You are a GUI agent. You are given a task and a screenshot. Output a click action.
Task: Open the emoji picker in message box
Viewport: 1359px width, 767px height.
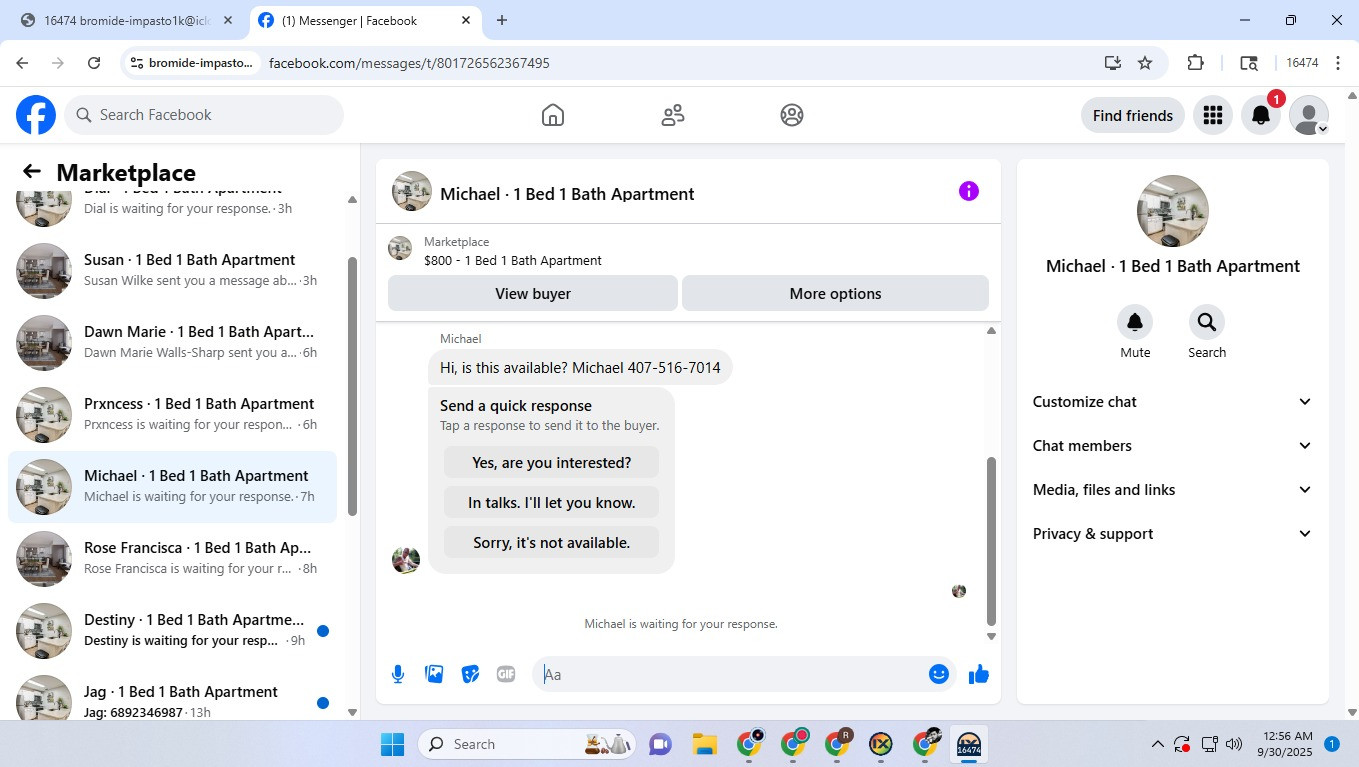point(938,674)
